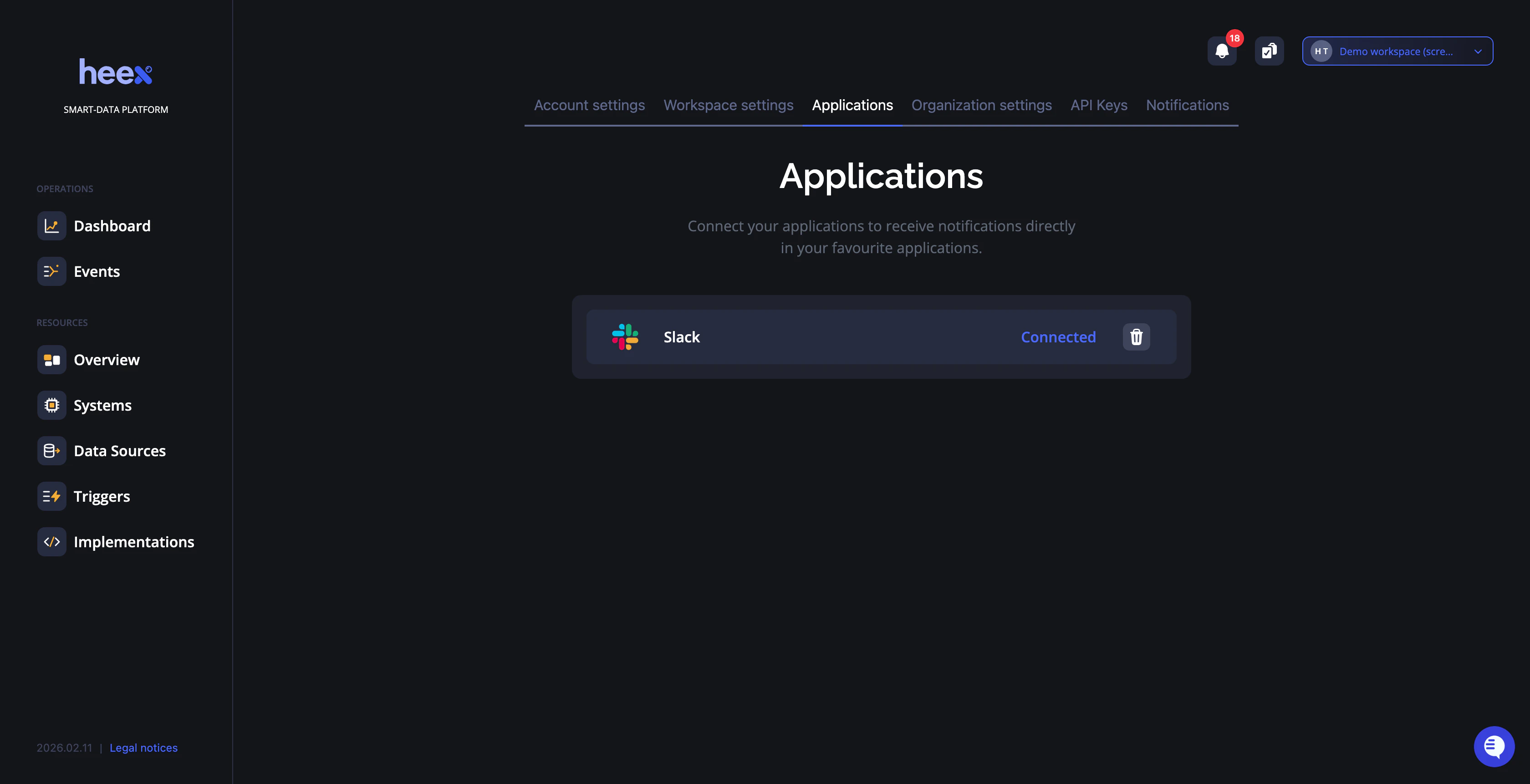The height and width of the screenshot is (784, 1530).
Task: Open the Overview resources page
Action: click(x=106, y=359)
